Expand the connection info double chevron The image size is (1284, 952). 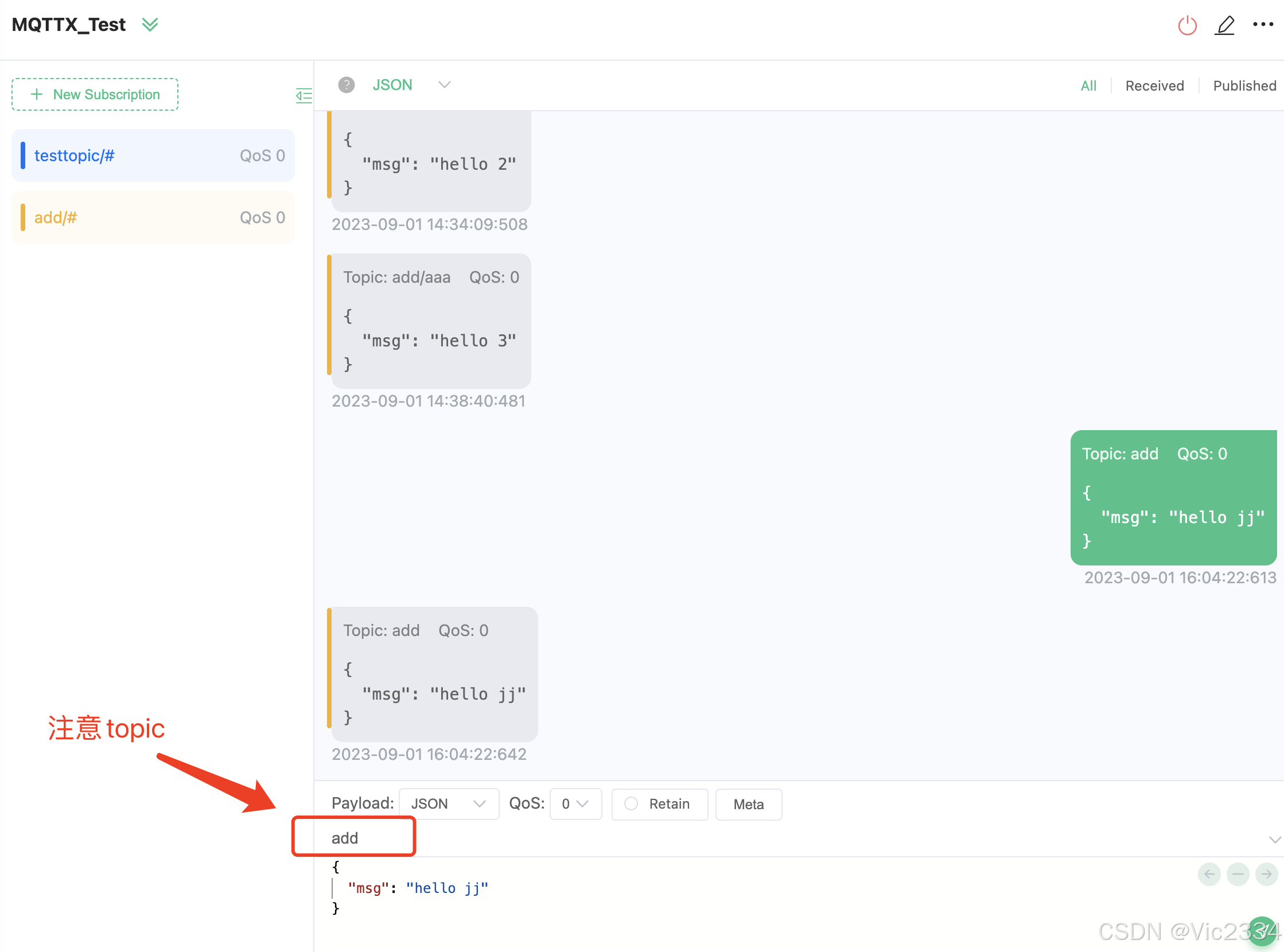[150, 25]
